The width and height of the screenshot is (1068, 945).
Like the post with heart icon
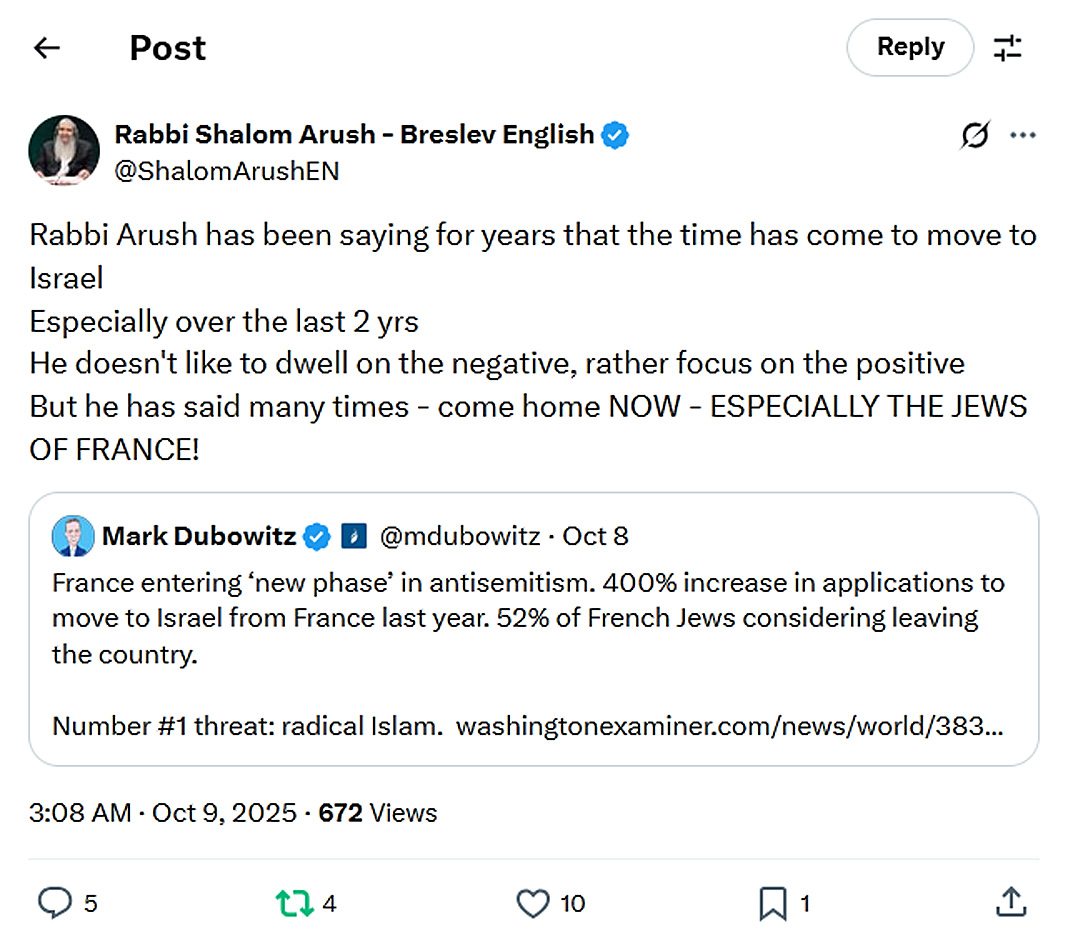pos(533,904)
